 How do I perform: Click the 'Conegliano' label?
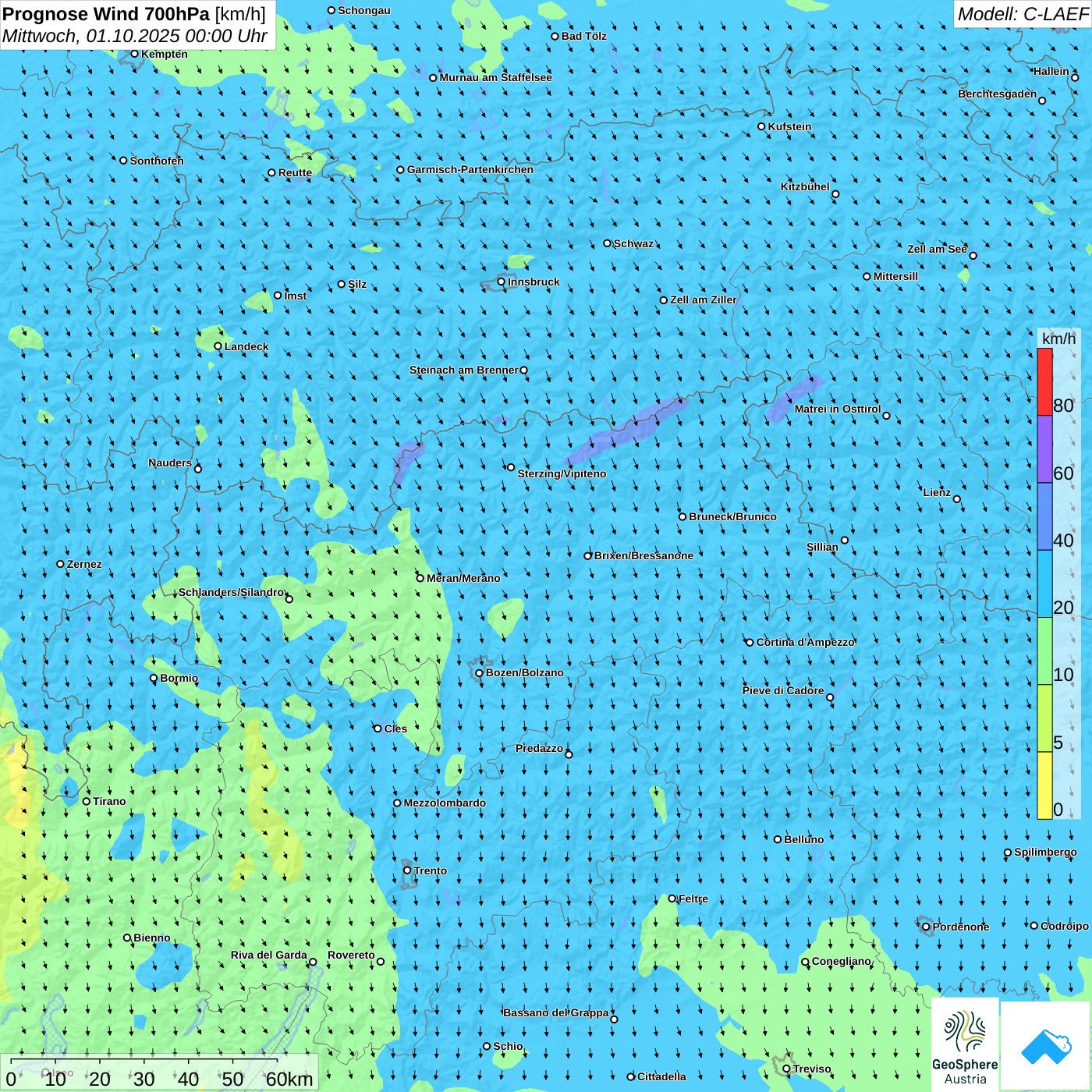842,961
